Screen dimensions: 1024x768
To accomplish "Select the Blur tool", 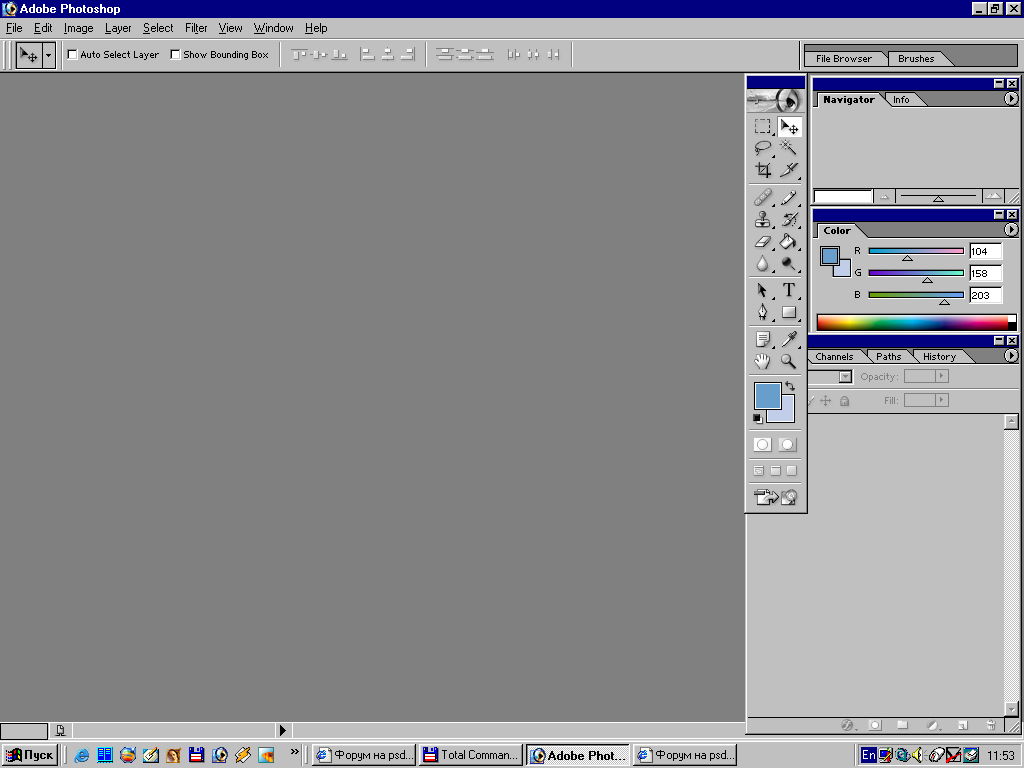I will click(x=762, y=264).
